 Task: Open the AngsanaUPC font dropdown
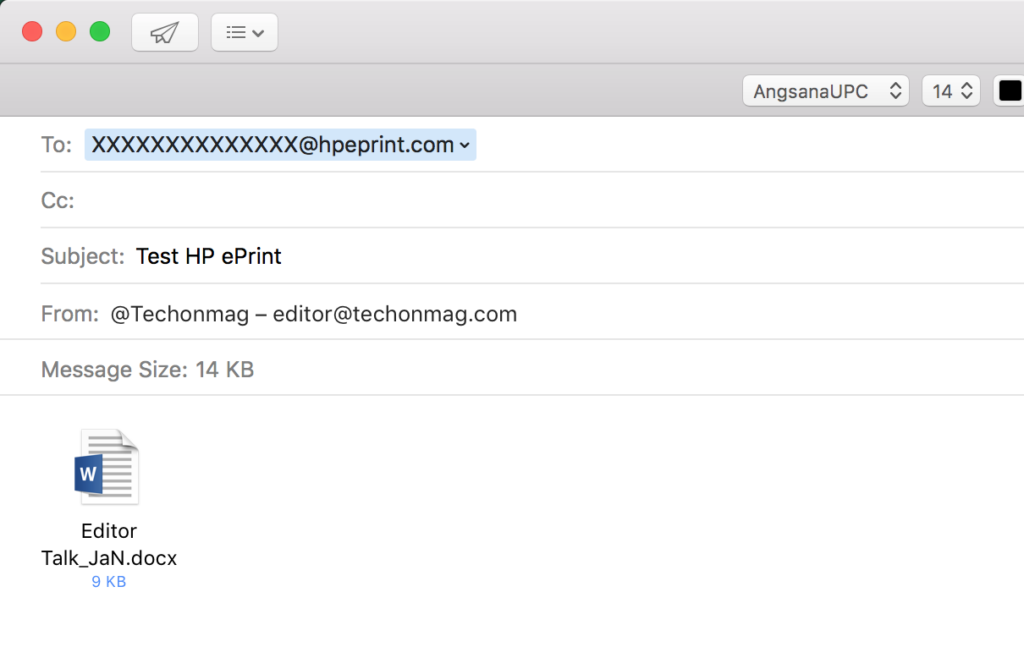[x=825, y=91]
